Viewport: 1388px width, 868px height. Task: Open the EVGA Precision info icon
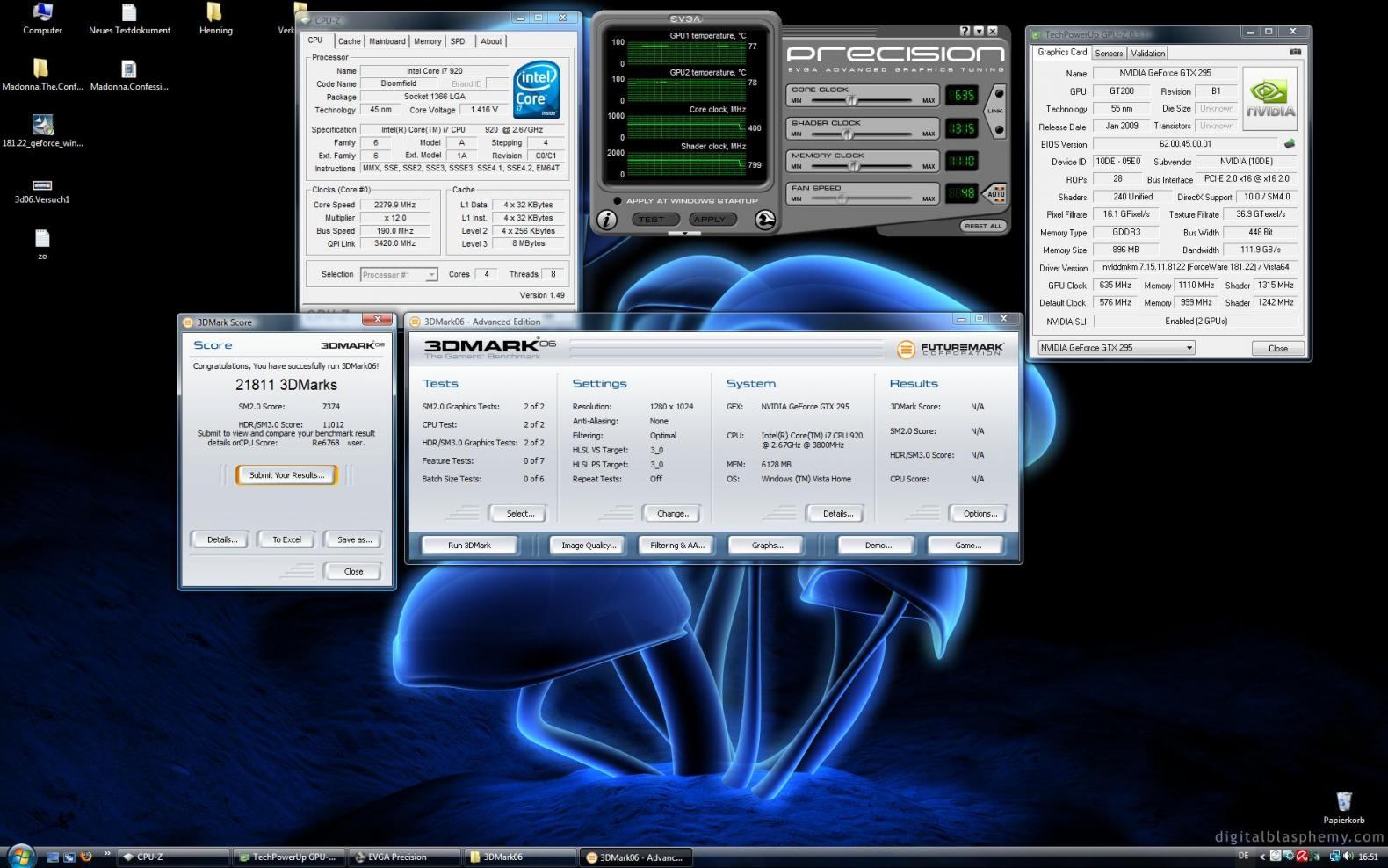click(x=607, y=220)
